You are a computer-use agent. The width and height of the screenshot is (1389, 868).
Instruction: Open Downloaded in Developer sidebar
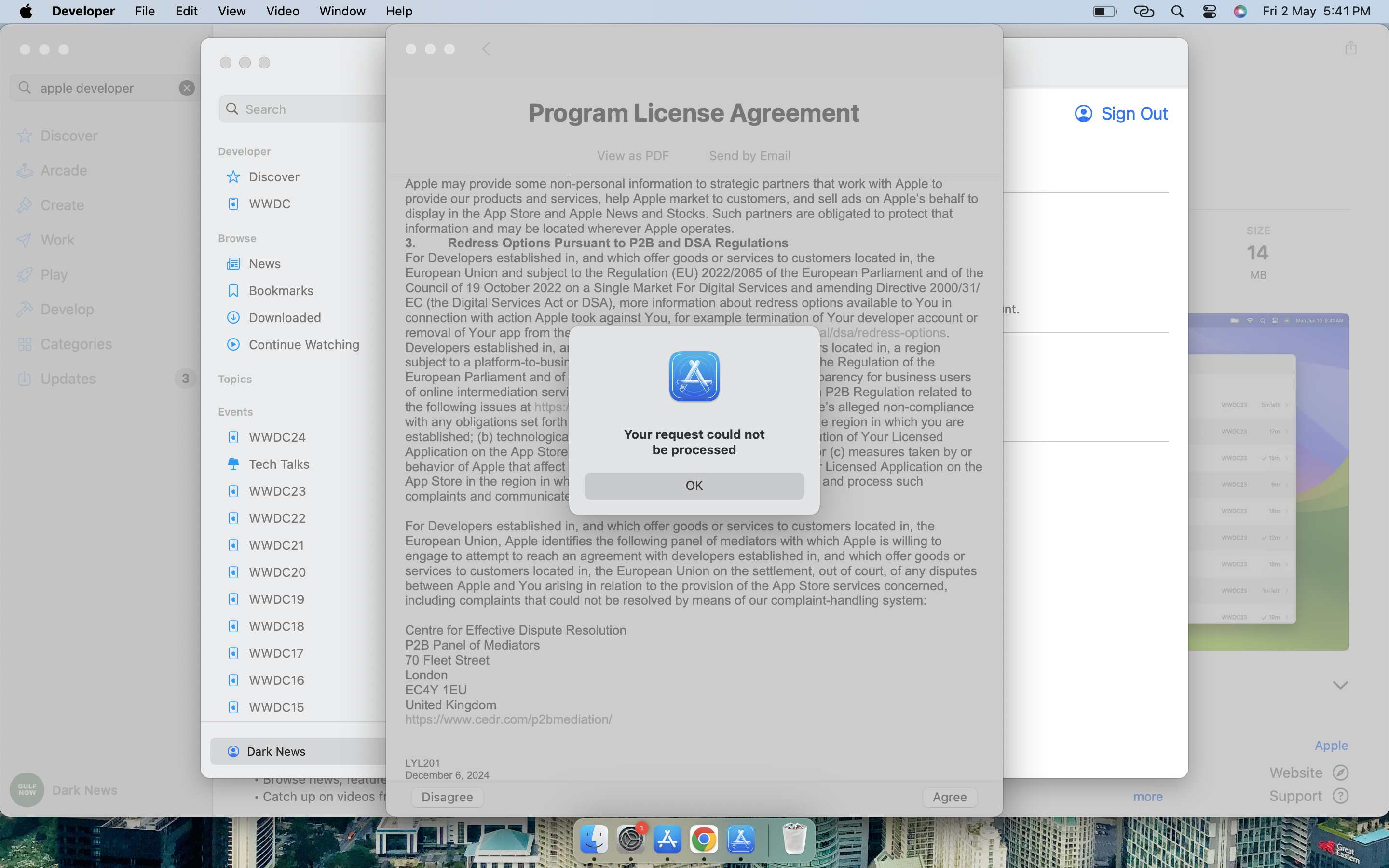pos(285,317)
